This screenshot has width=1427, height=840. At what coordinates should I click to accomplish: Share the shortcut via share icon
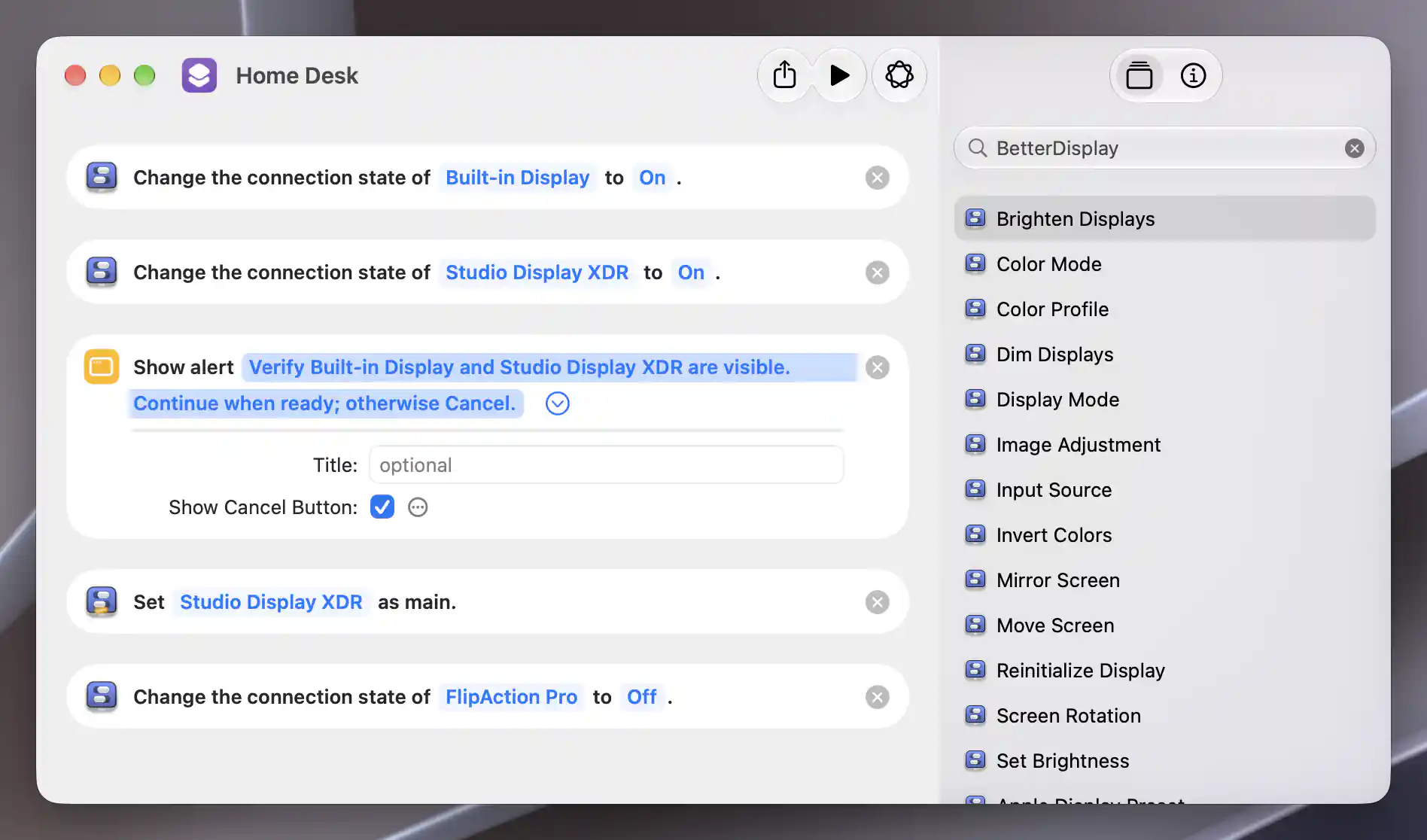[x=784, y=75]
